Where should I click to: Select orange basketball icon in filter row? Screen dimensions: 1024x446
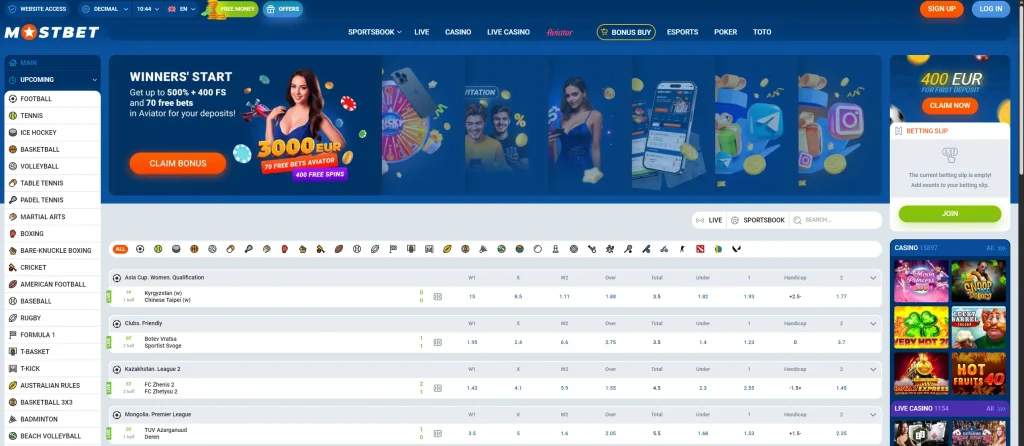pos(194,249)
